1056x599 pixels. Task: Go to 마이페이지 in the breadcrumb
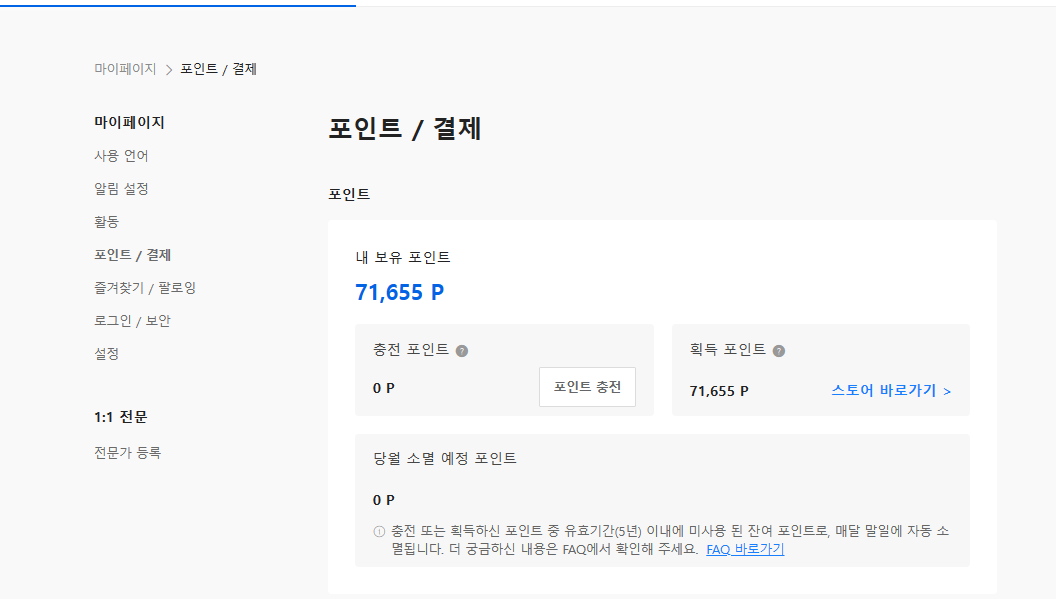tap(125, 69)
